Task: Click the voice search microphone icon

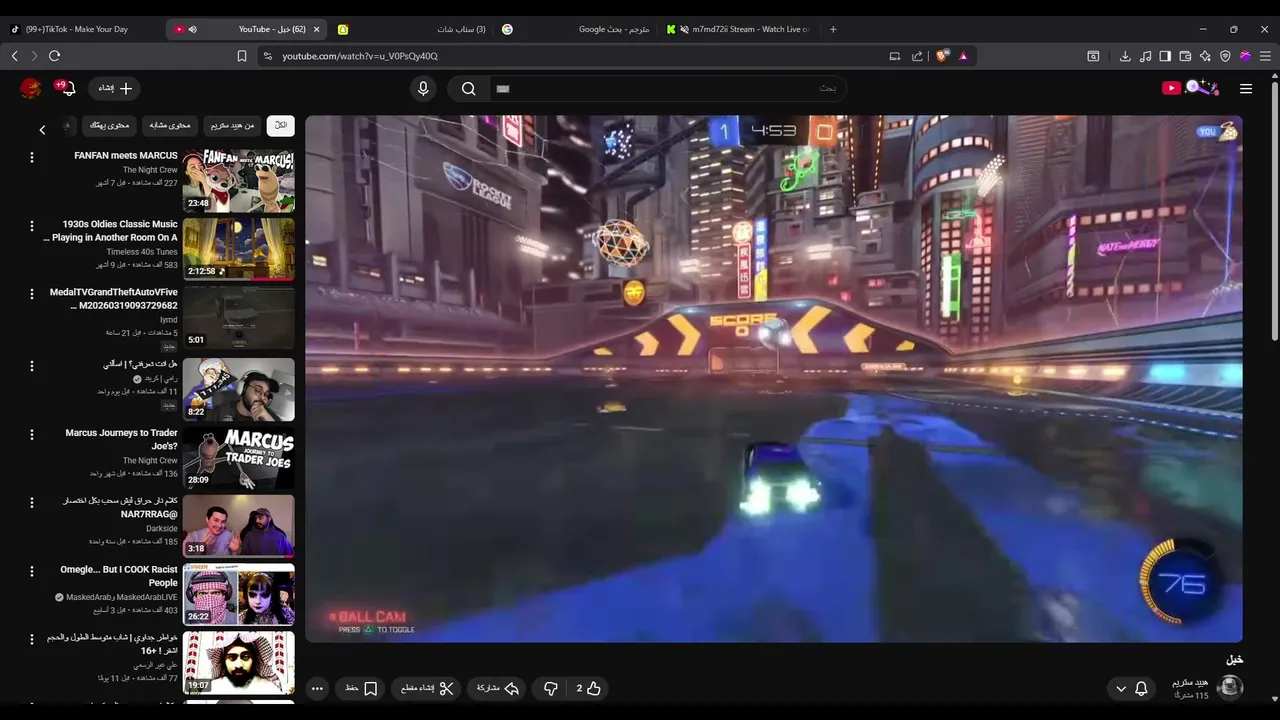Action: [x=423, y=88]
